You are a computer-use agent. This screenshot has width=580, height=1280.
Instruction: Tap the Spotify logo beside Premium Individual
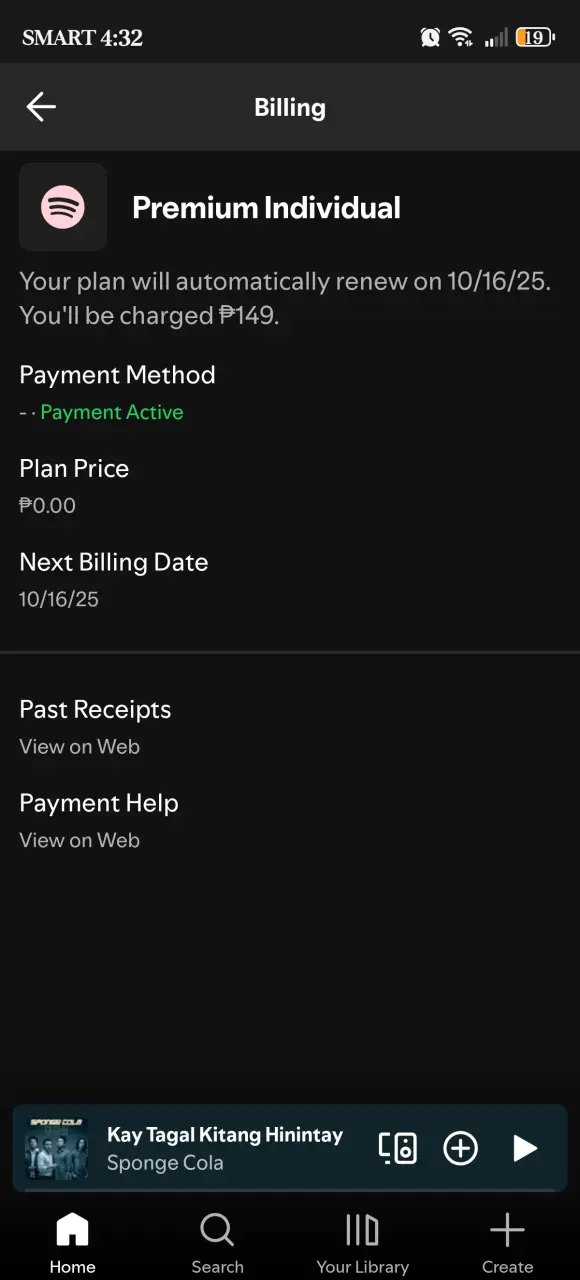[63, 207]
